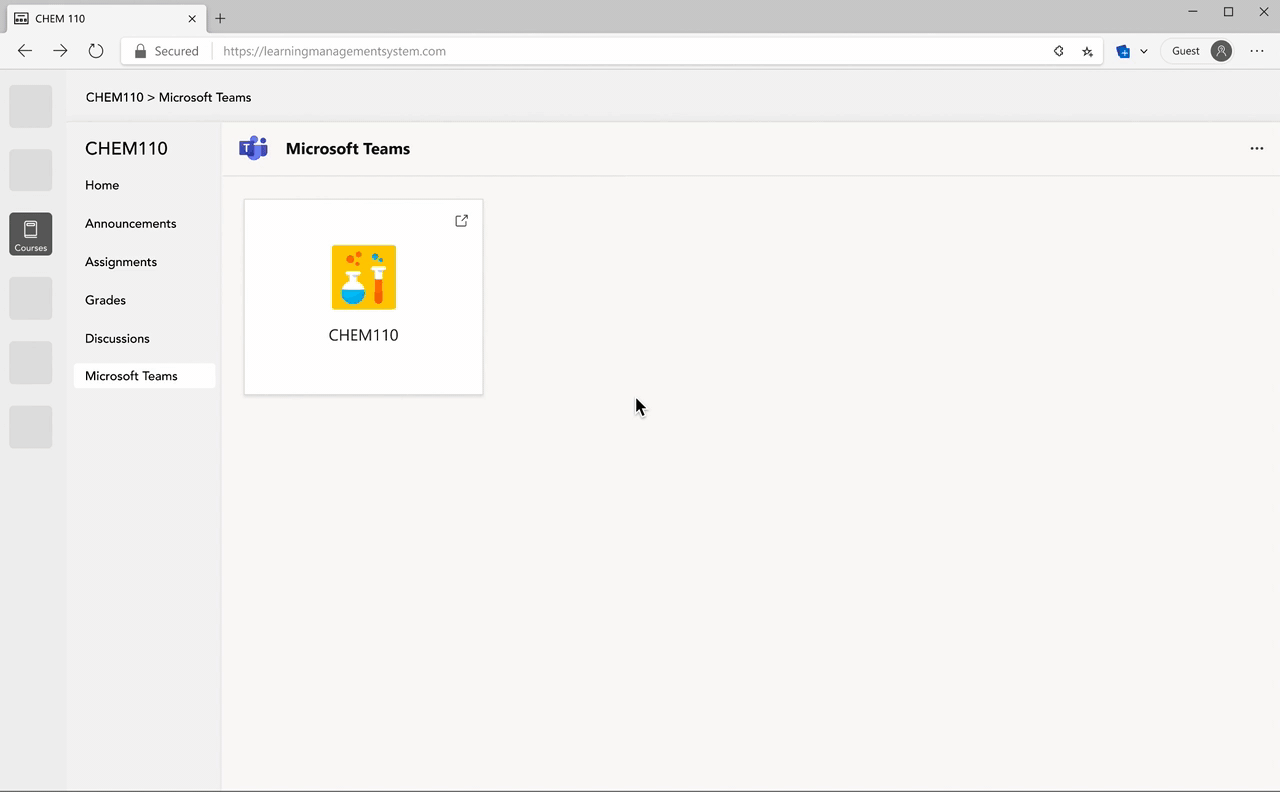Open Discussions in the course navigation
Image resolution: width=1280 pixels, height=792 pixels.
click(117, 338)
